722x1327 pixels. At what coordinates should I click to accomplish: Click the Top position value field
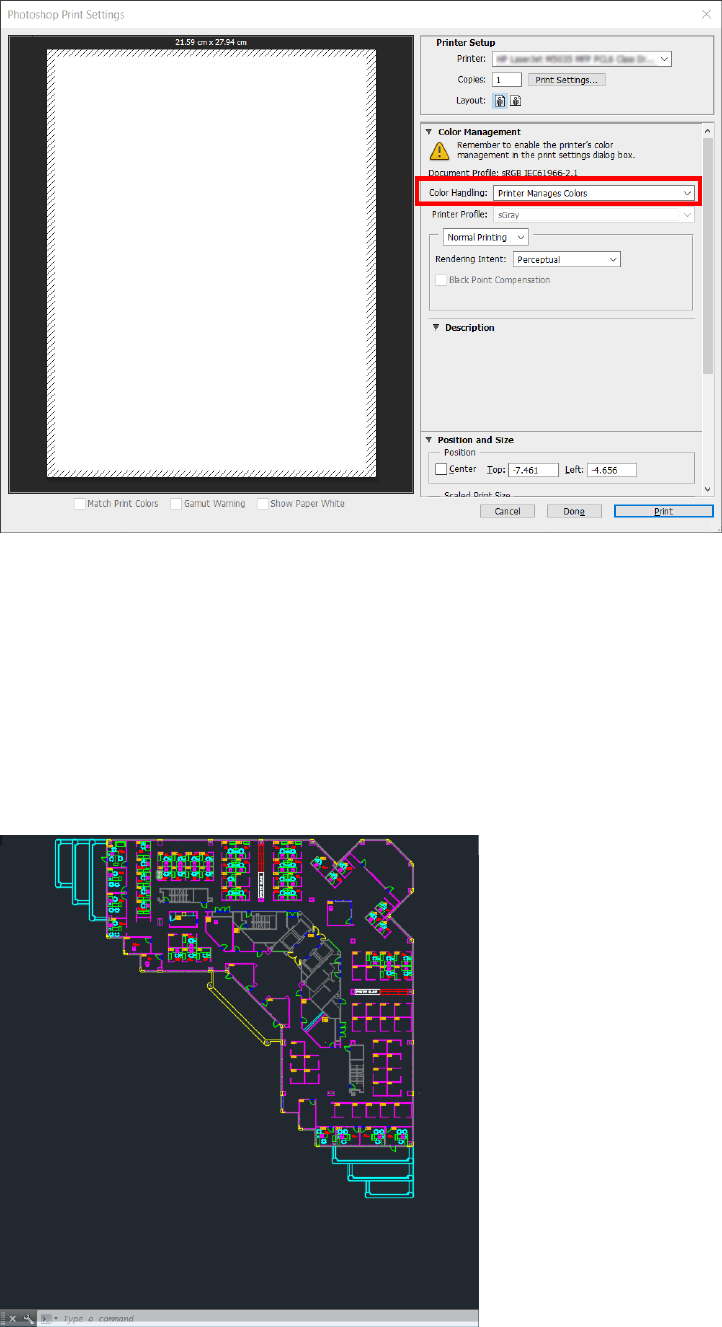(534, 470)
